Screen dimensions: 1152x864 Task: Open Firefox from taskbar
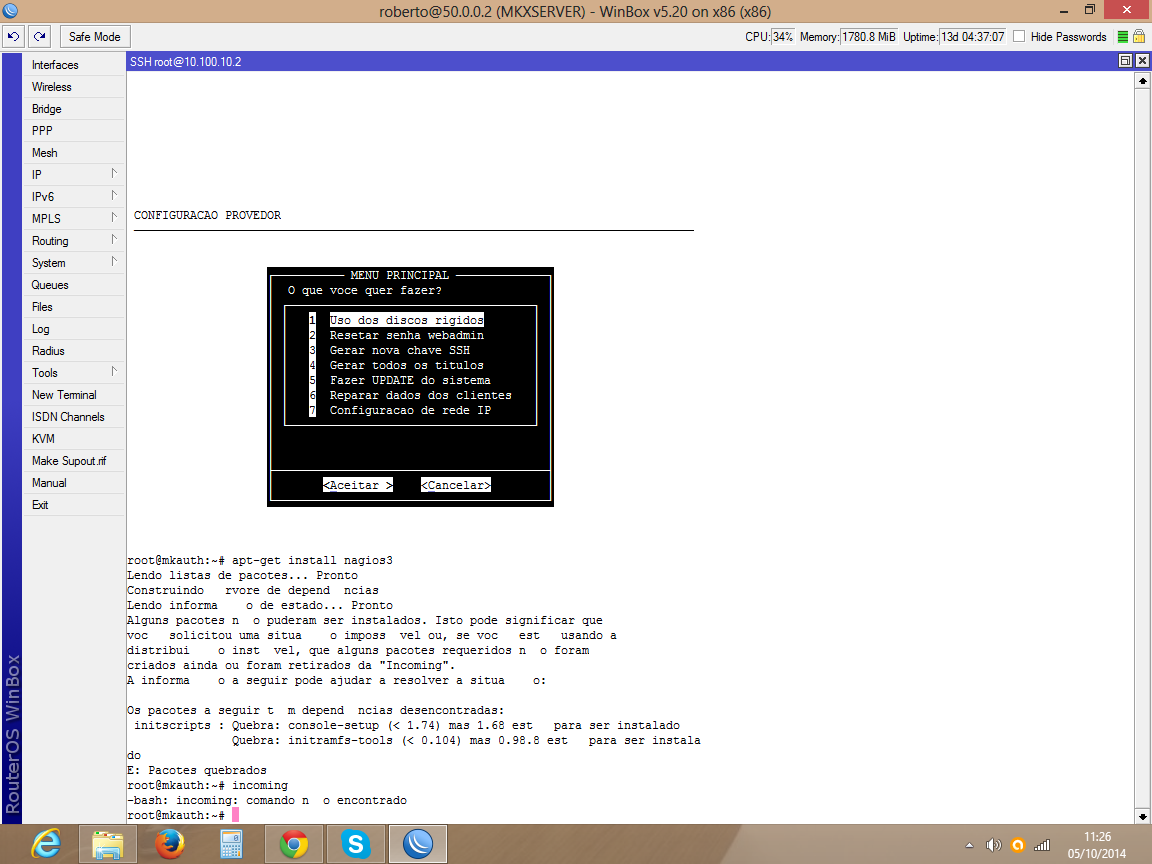(x=170, y=845)
